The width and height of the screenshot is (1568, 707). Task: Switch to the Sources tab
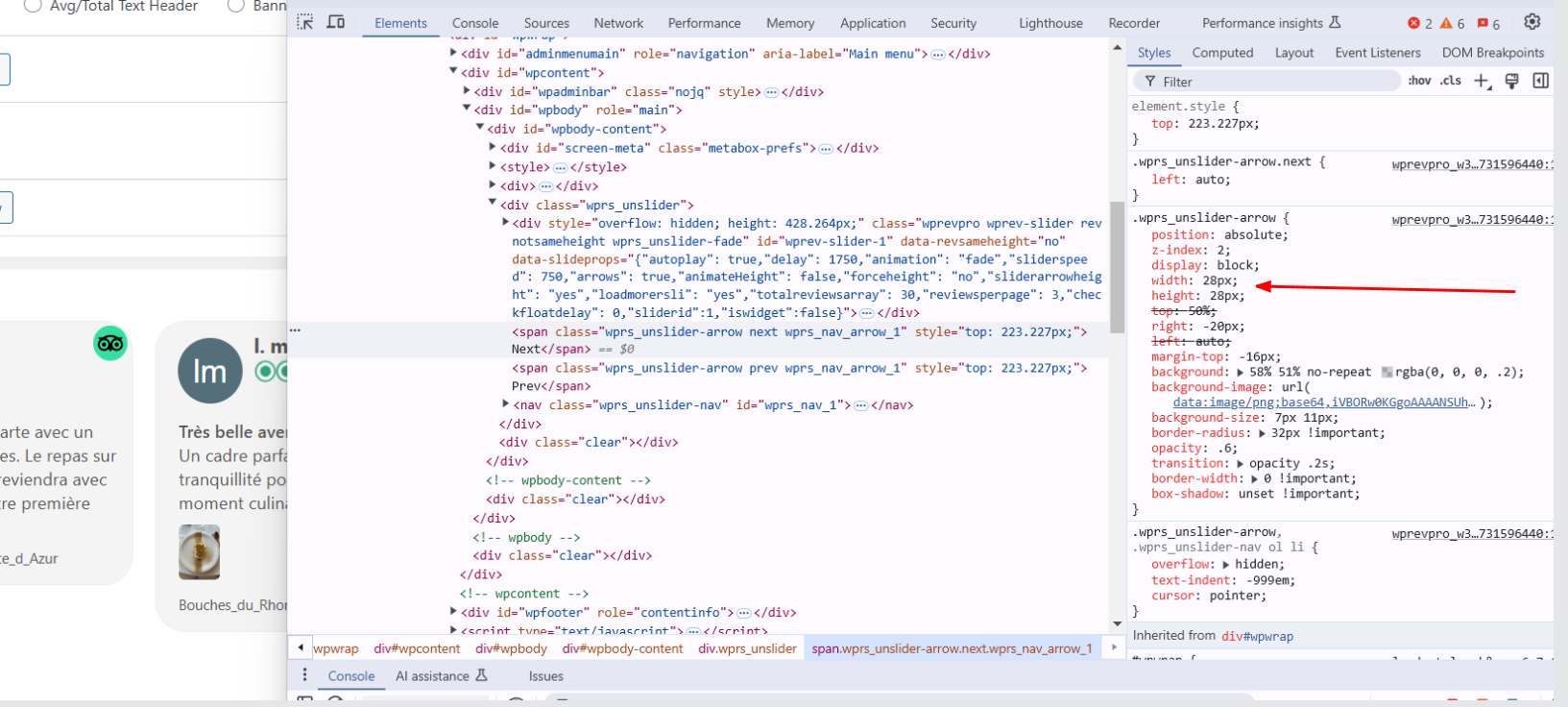546,23
